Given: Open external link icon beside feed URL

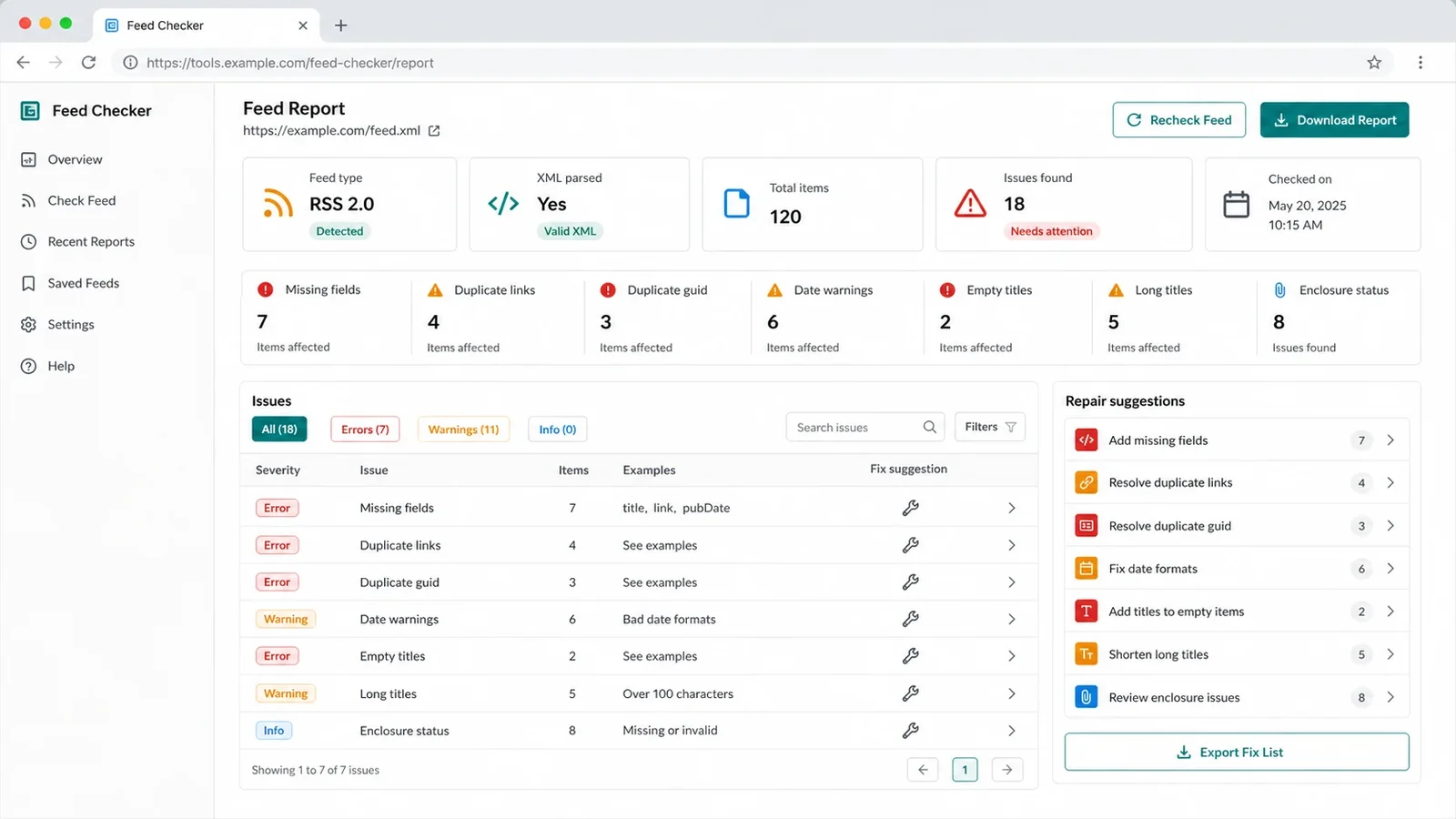Looking at the screenshot, I should point(434,131).
